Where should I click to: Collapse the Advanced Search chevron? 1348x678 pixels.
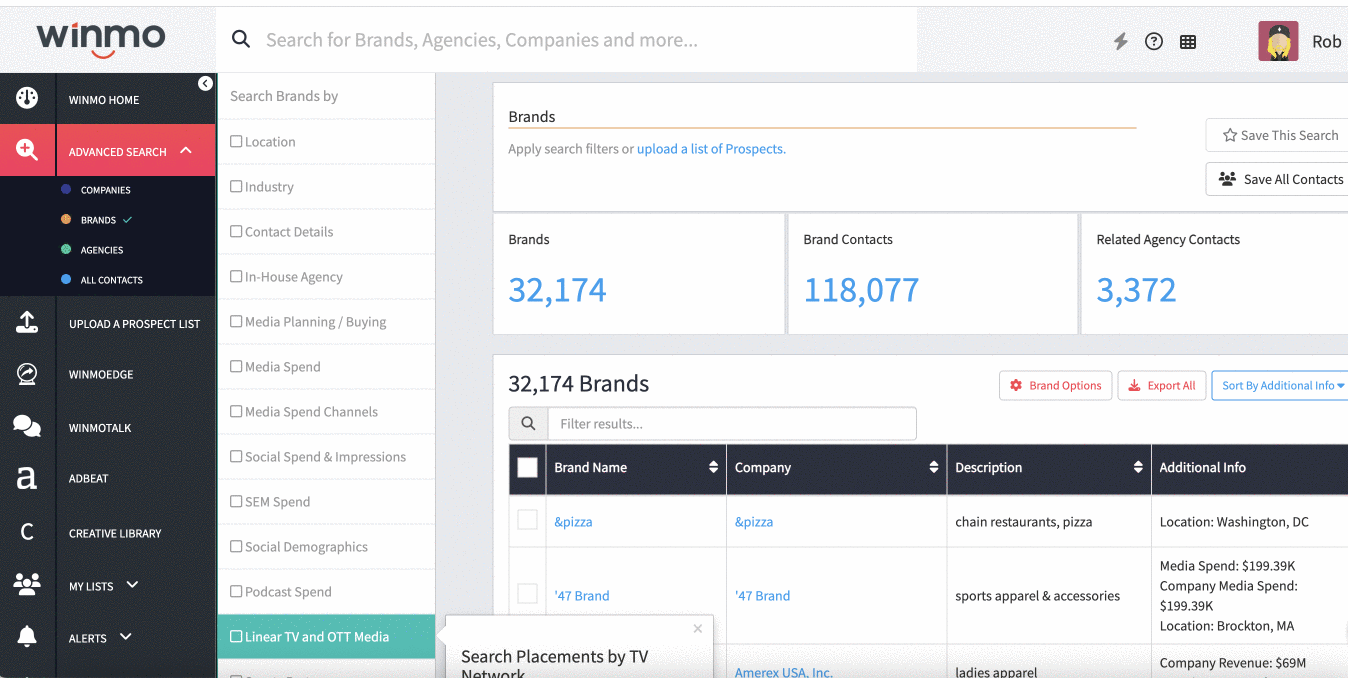(186, 150)
